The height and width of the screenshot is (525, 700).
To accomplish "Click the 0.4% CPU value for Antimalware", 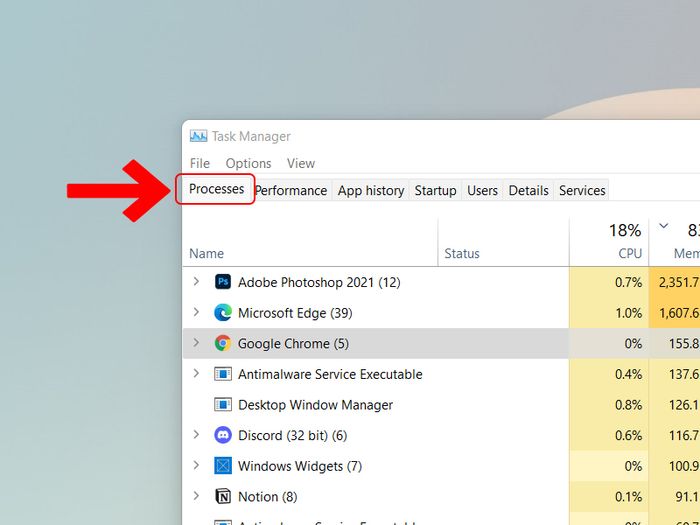I will click(628, 374).
